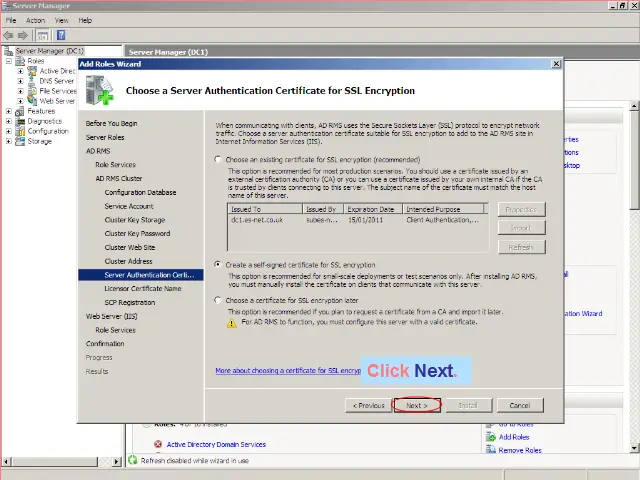Click the green refresh icon in status bar
This screenshot has width=640, height=480.
point(133,460)
